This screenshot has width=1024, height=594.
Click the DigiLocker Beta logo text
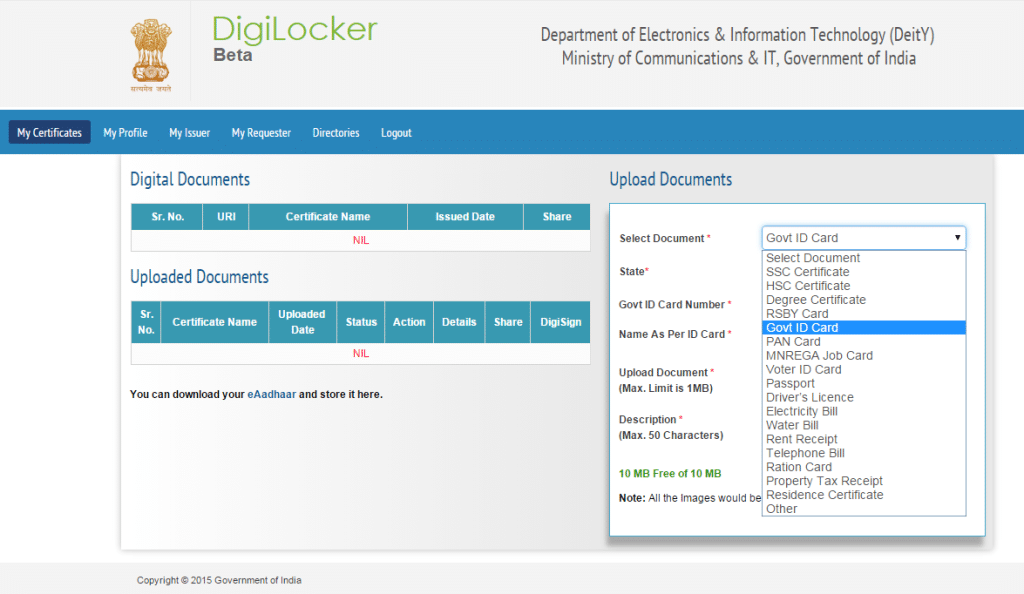[x=295, y=39]
